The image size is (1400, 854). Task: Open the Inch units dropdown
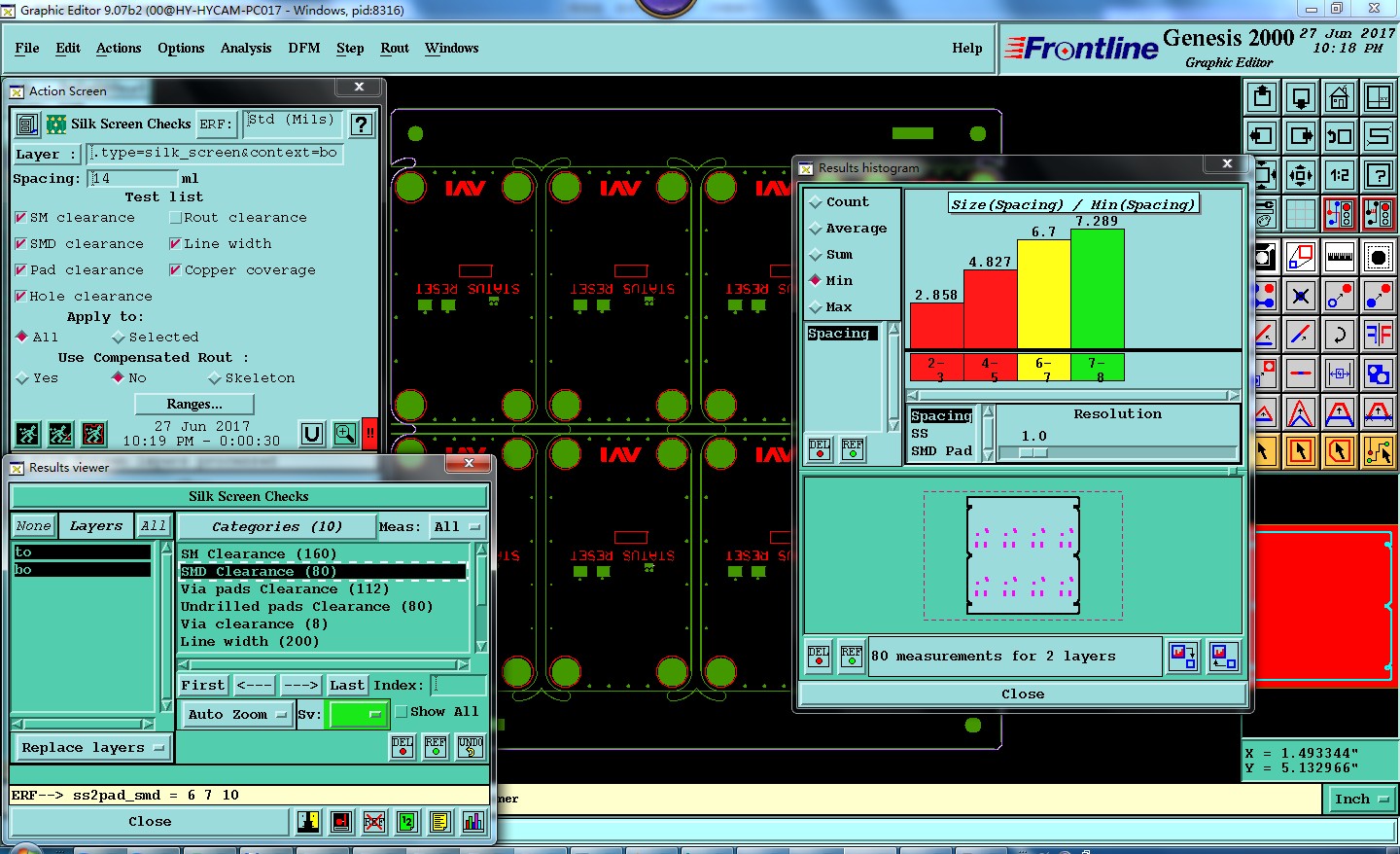[1362, 799]
